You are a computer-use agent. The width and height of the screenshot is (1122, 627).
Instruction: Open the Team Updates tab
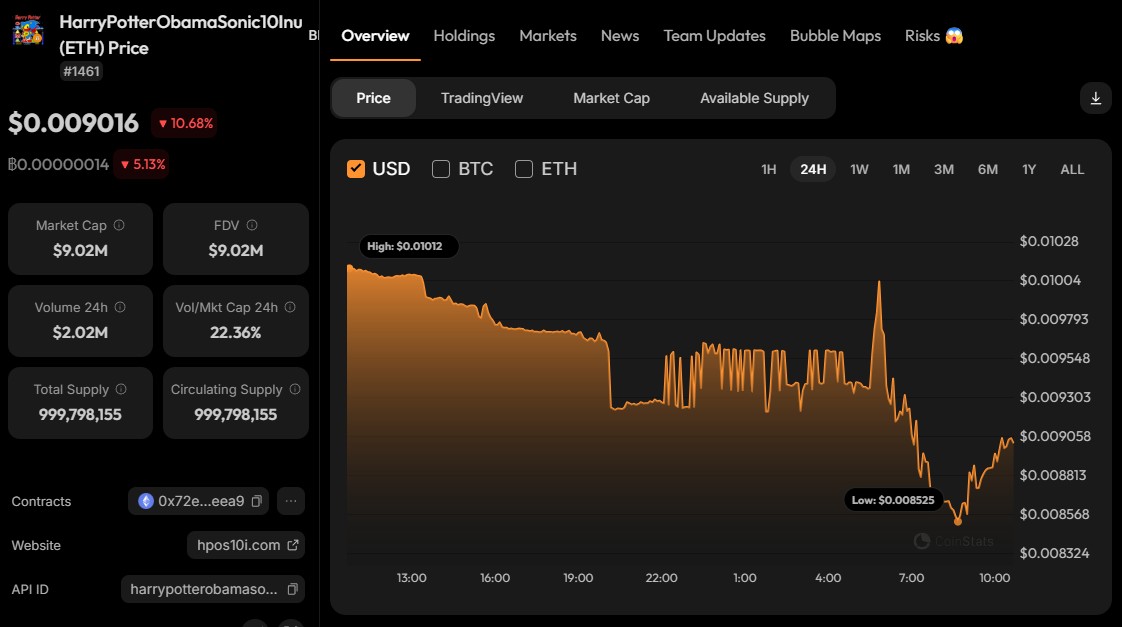click(714, 36)
